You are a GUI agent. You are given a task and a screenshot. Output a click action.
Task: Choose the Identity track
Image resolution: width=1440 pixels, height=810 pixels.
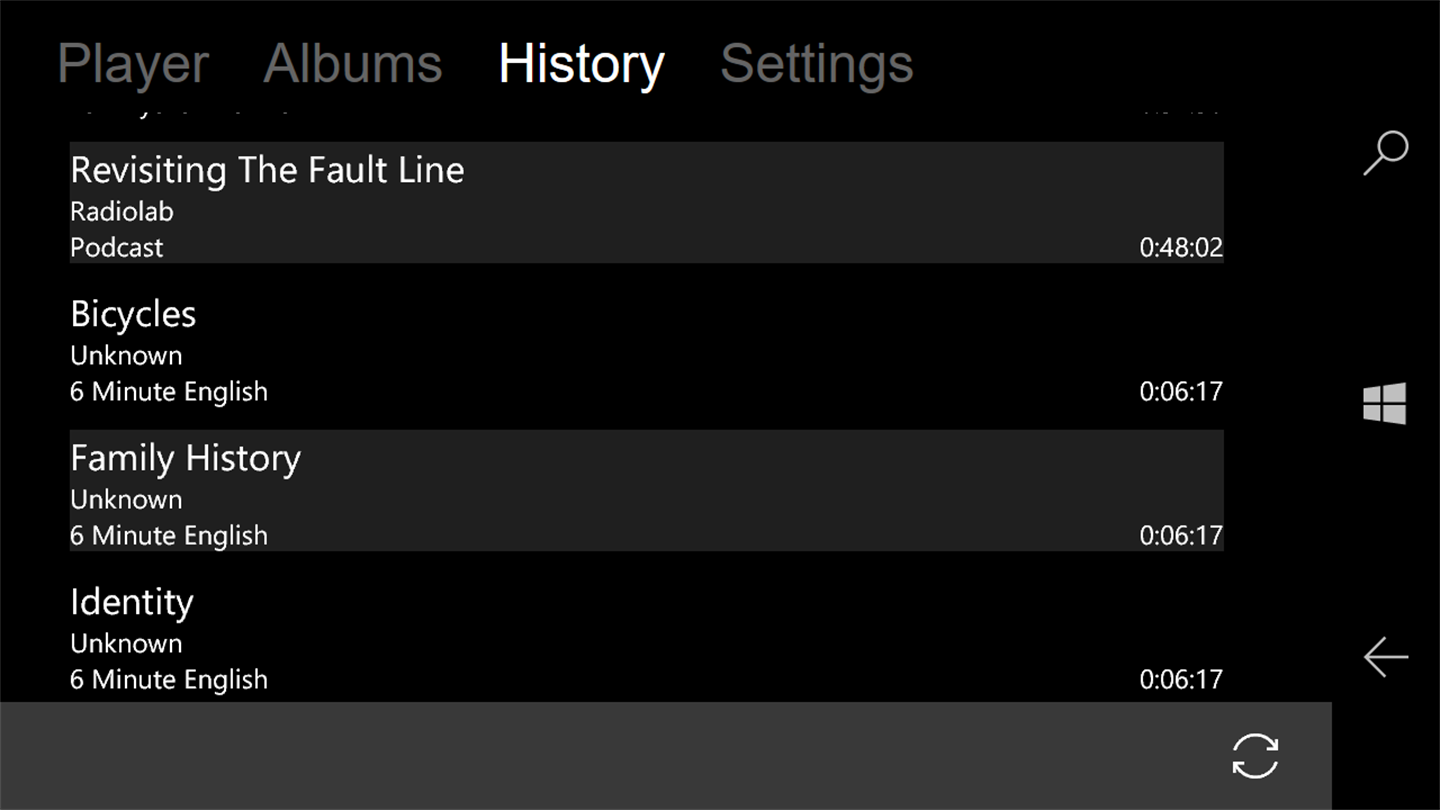tap(131, 603)
